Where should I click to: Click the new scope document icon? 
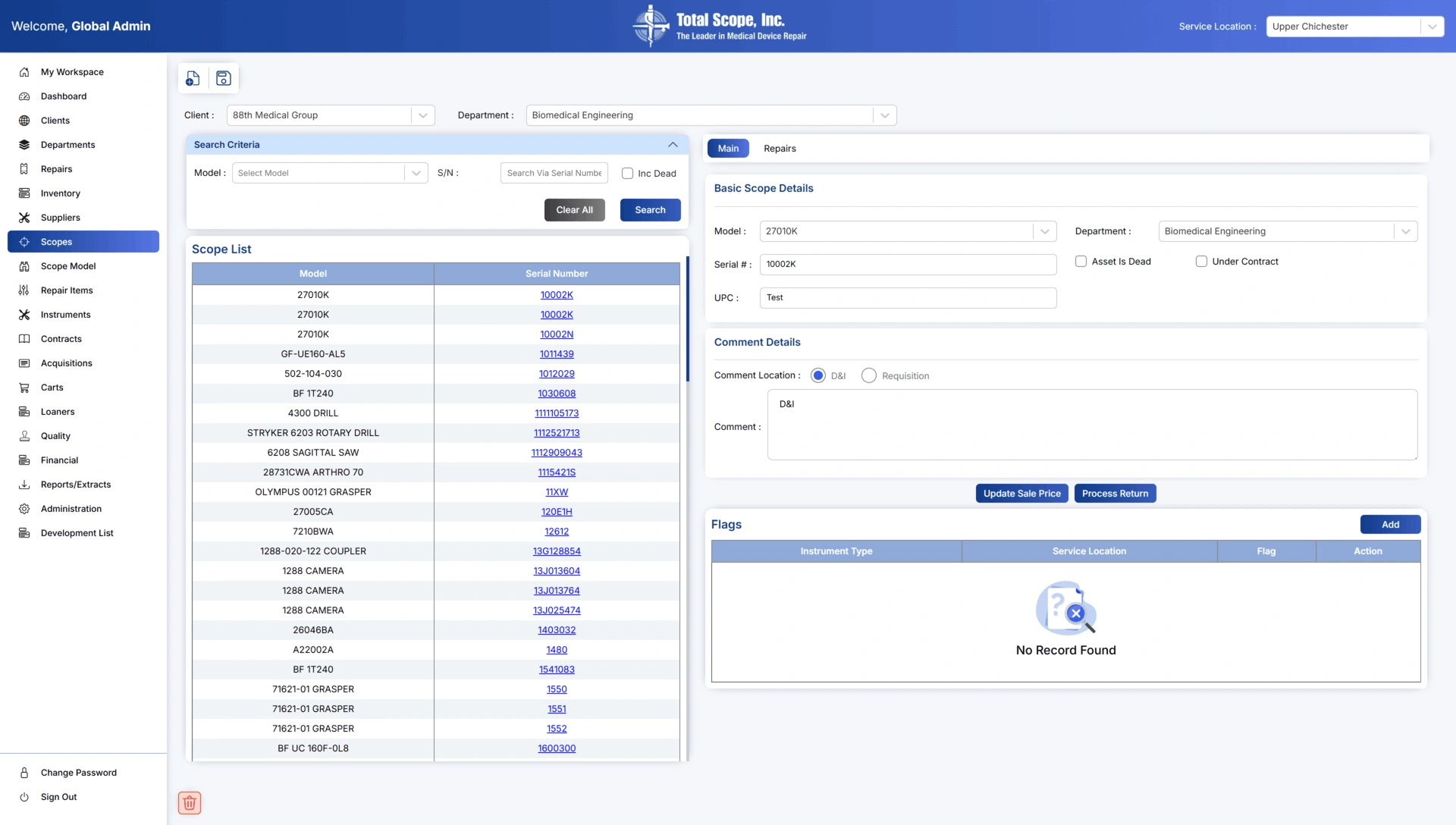(193, 78)
